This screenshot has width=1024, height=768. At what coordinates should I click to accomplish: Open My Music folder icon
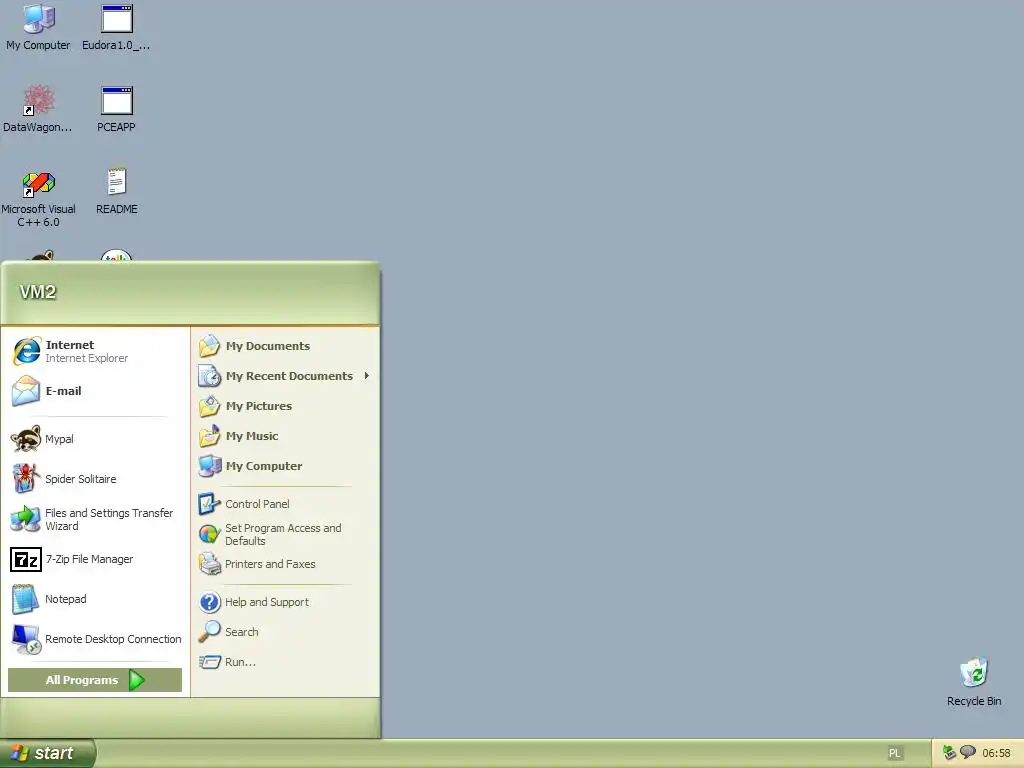click(x=210, y=436)
